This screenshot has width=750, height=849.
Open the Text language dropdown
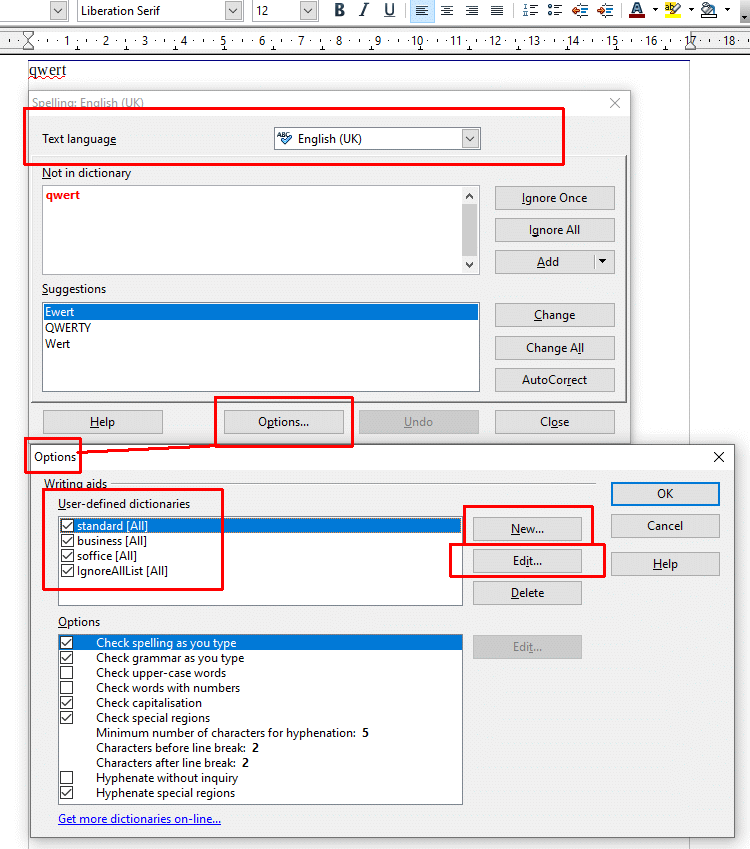tap(471, 139)
